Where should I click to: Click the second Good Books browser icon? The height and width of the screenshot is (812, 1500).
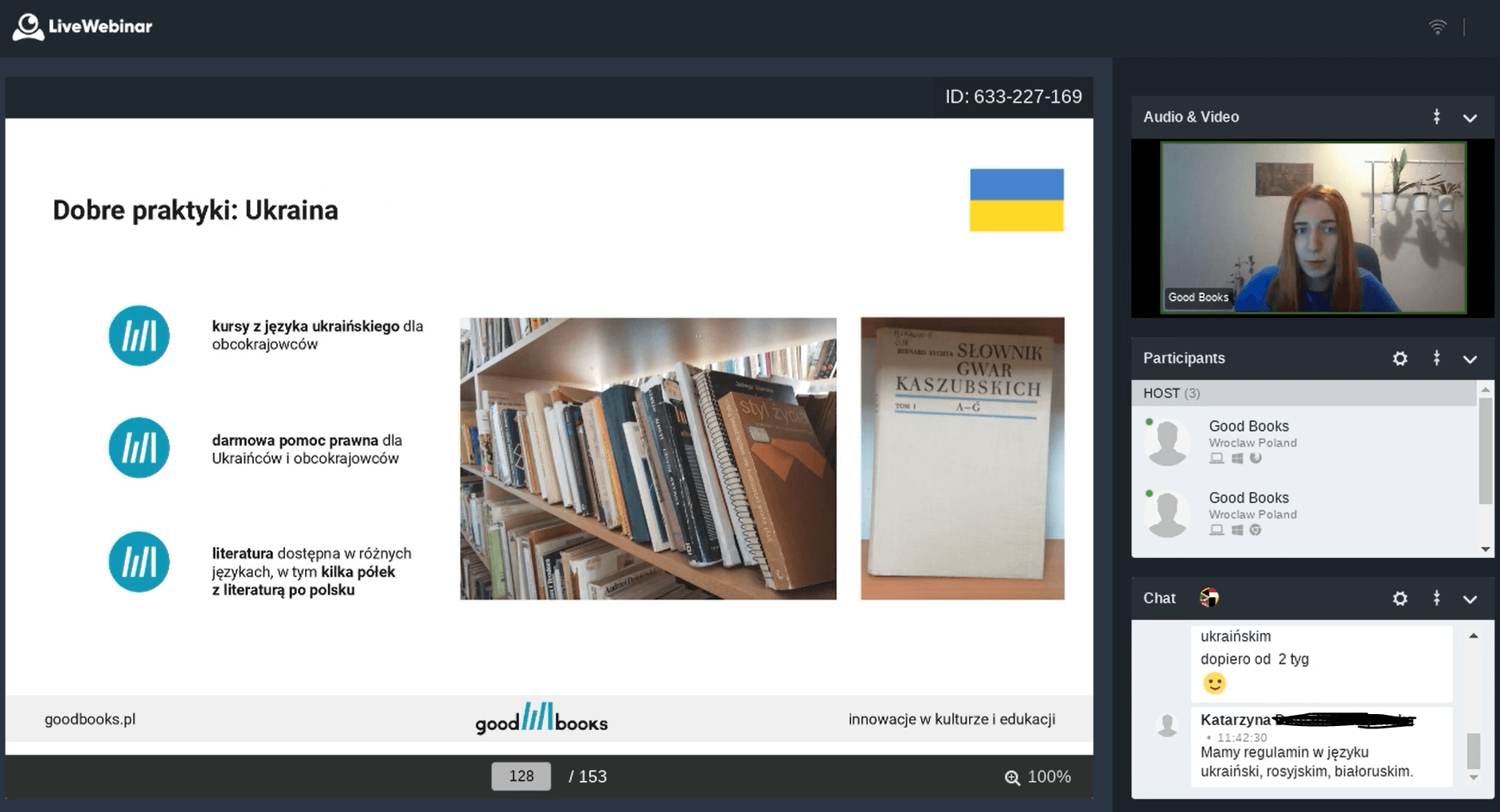pyautogui.click(x=1256, y=529)
